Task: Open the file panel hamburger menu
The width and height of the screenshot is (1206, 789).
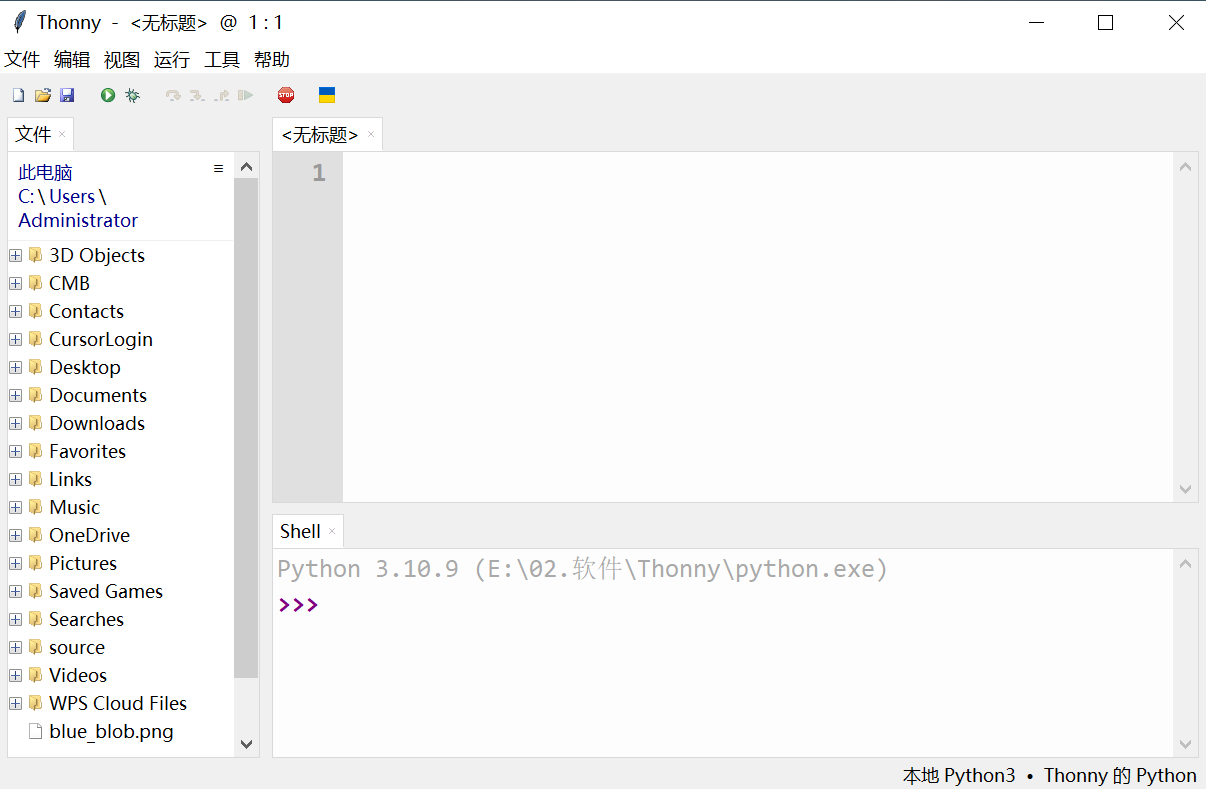Action: 219,169
